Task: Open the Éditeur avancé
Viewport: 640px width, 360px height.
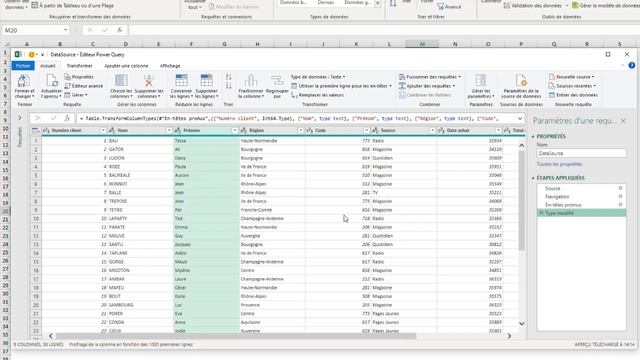Action: tap(84, 86)
